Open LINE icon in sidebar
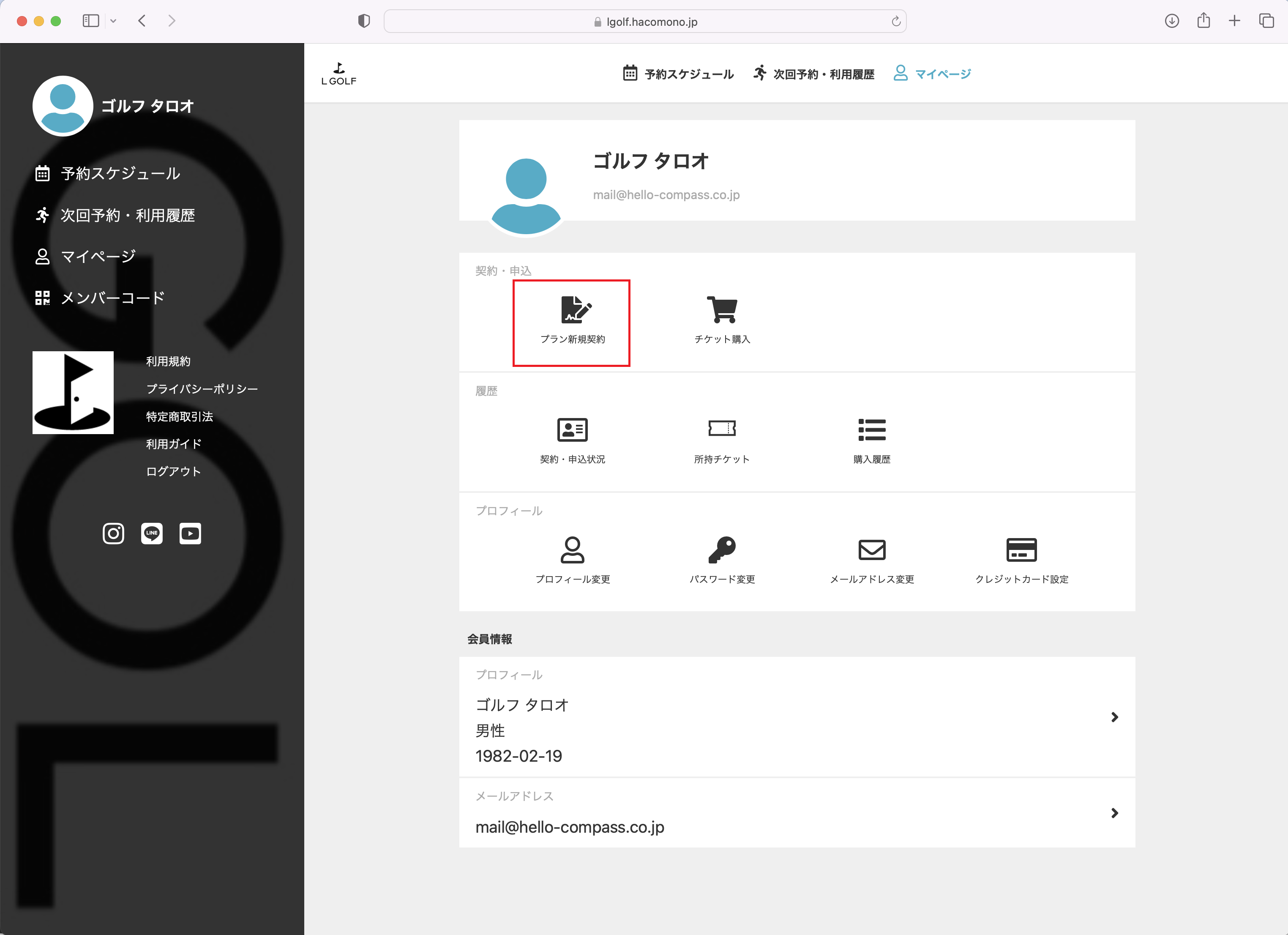 (152, 533)
